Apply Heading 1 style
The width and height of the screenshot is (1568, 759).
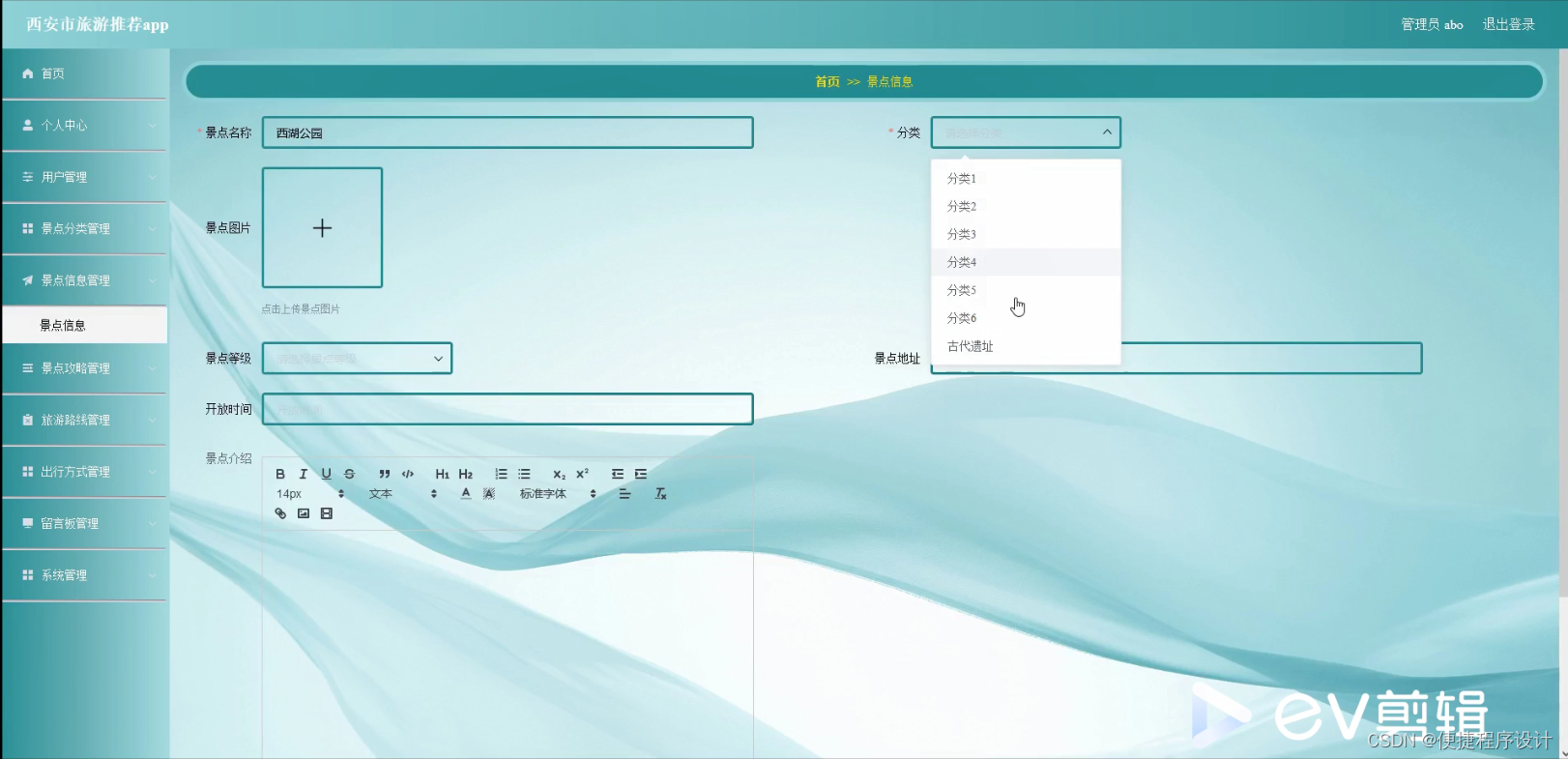(442, 474)
